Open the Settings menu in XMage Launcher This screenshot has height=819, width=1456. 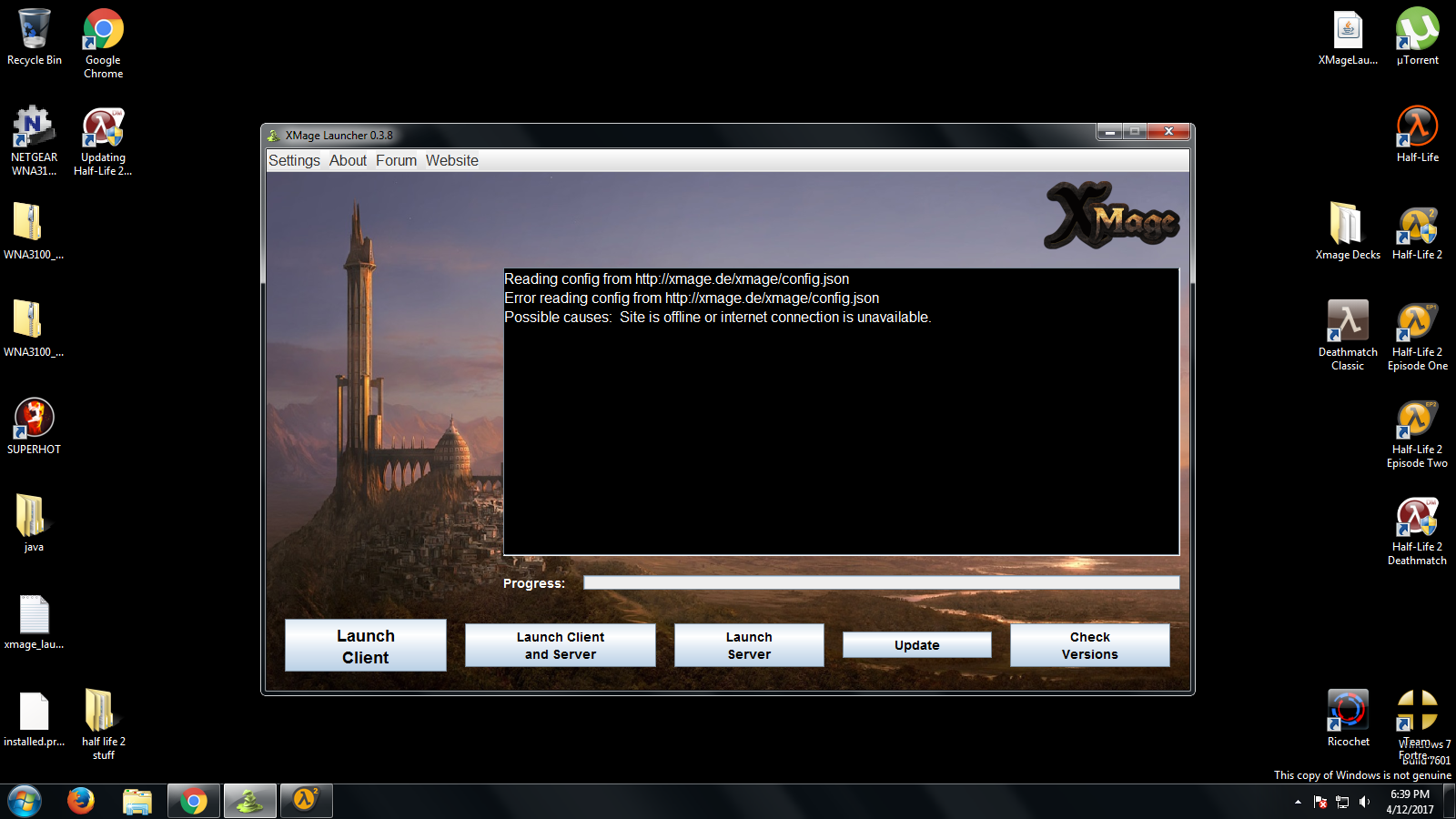coord(294,160)
